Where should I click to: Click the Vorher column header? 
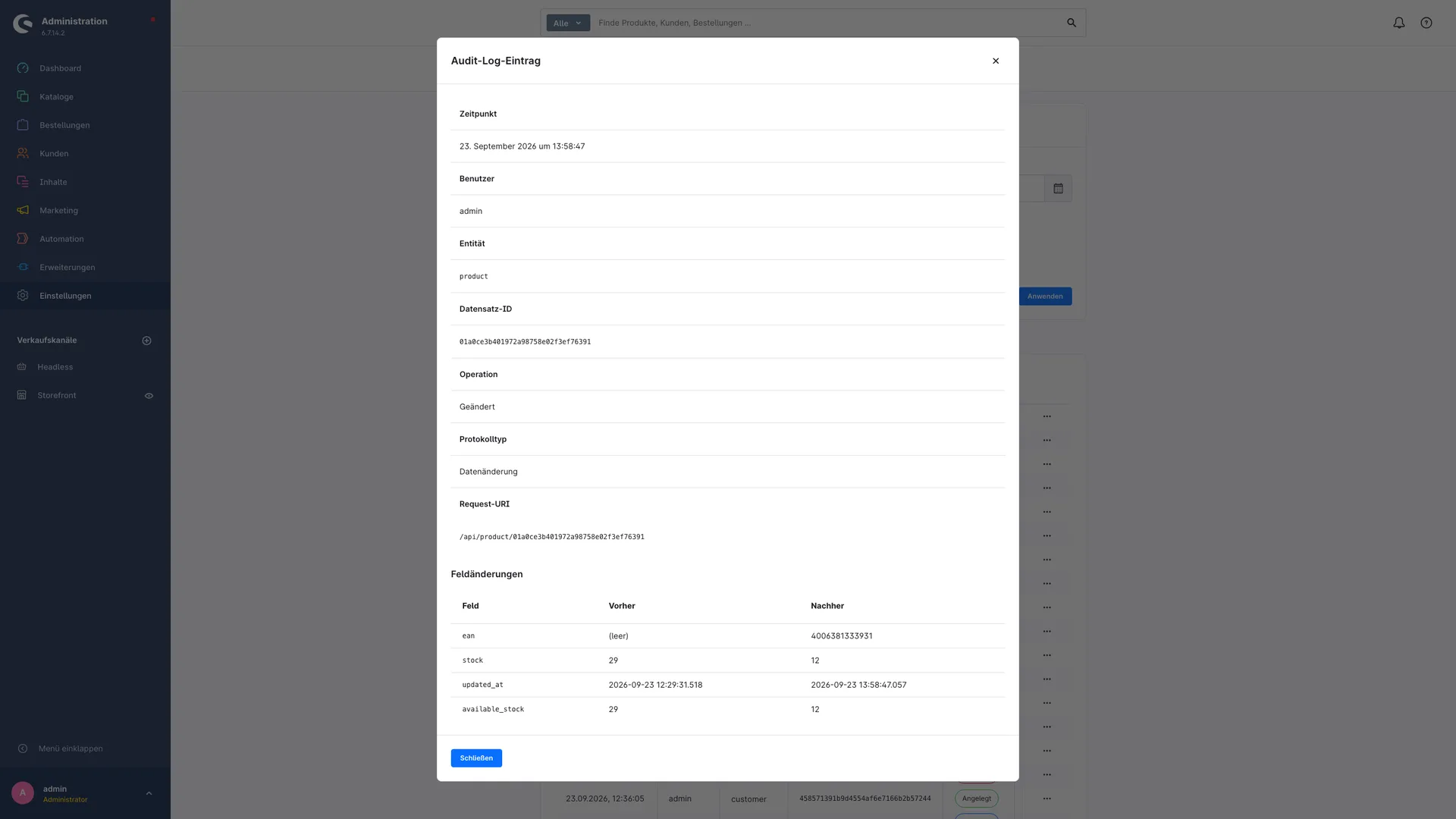[x=622, y=606]
